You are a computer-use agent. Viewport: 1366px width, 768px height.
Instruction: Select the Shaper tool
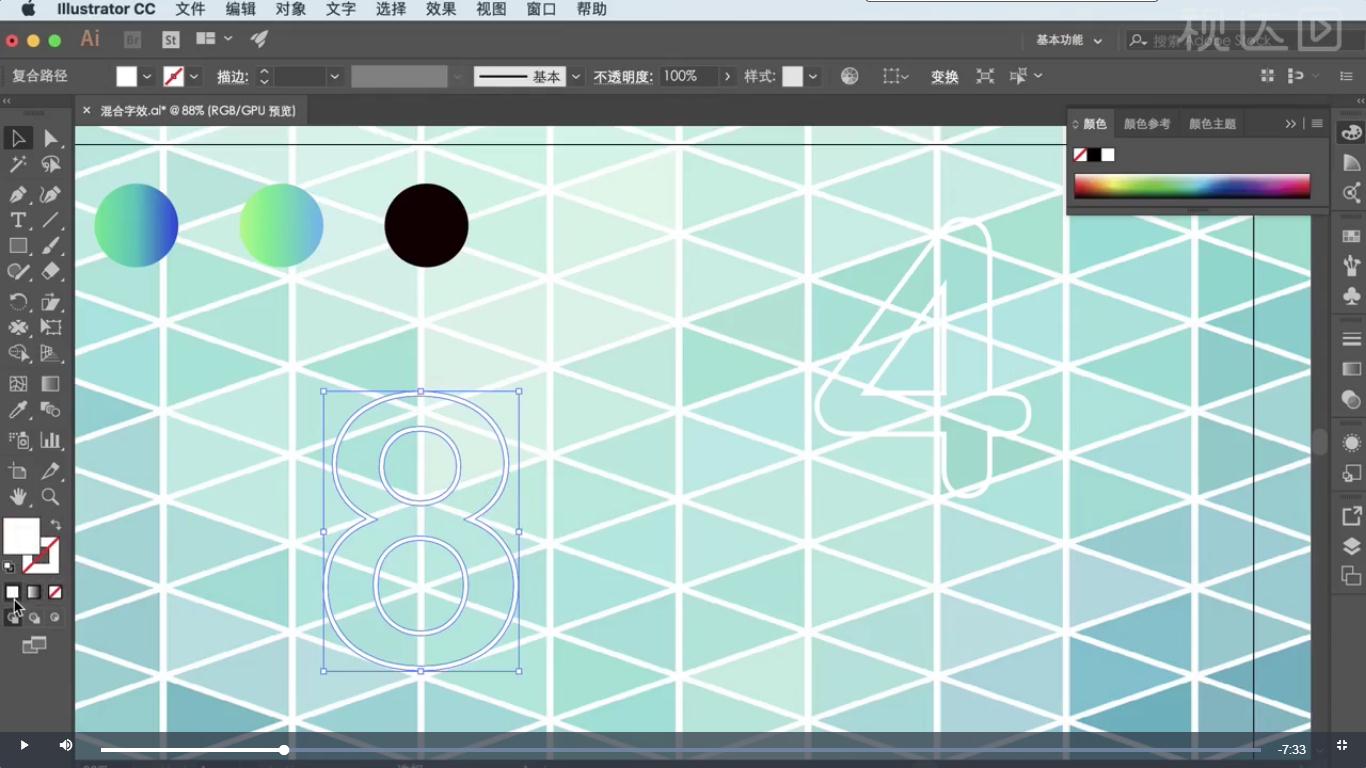click(x=18, y=272)
